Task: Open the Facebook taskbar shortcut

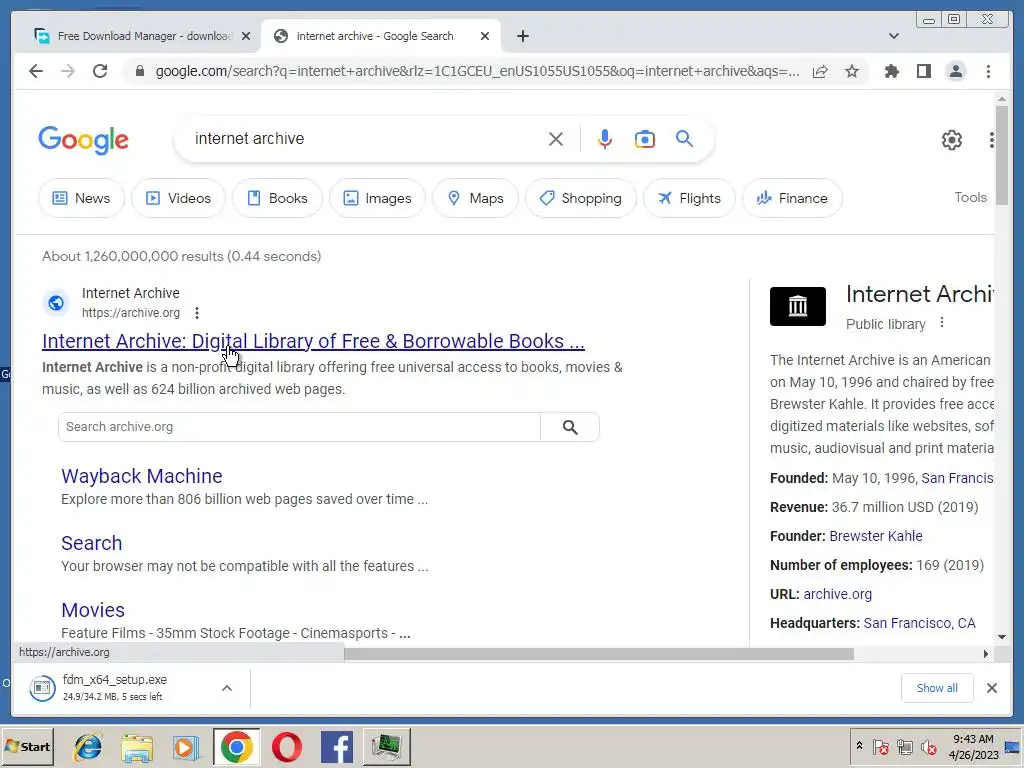Action: pos(337,746)
